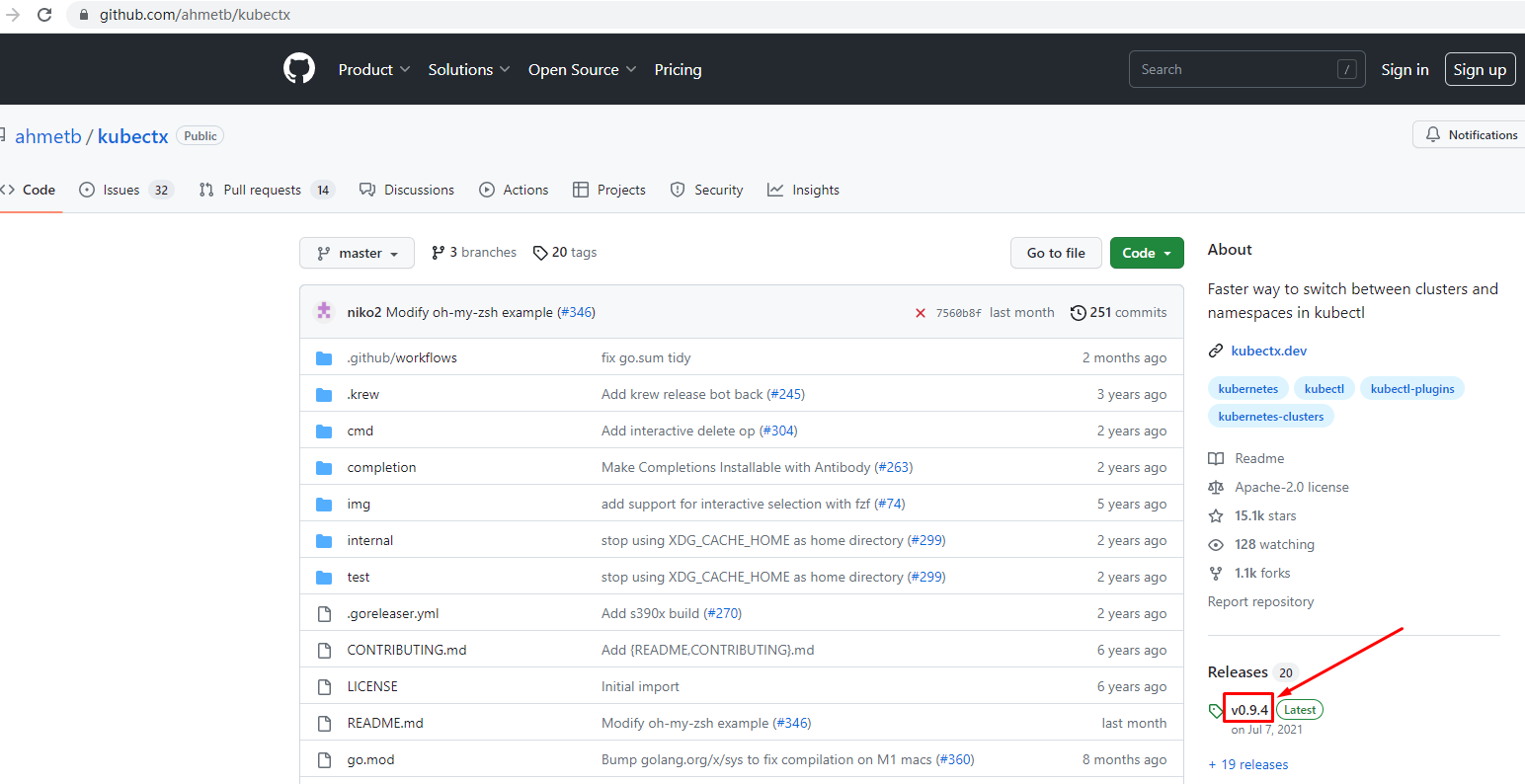The height and width of the screenshot is (784, 1525).
Task: Click the Pricing link in header
Action: (x=678, y=69)
